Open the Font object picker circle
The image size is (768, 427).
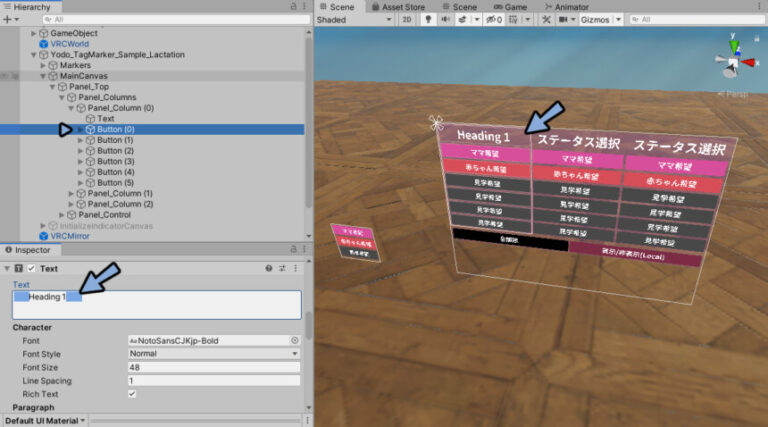(x=295, y=340)
